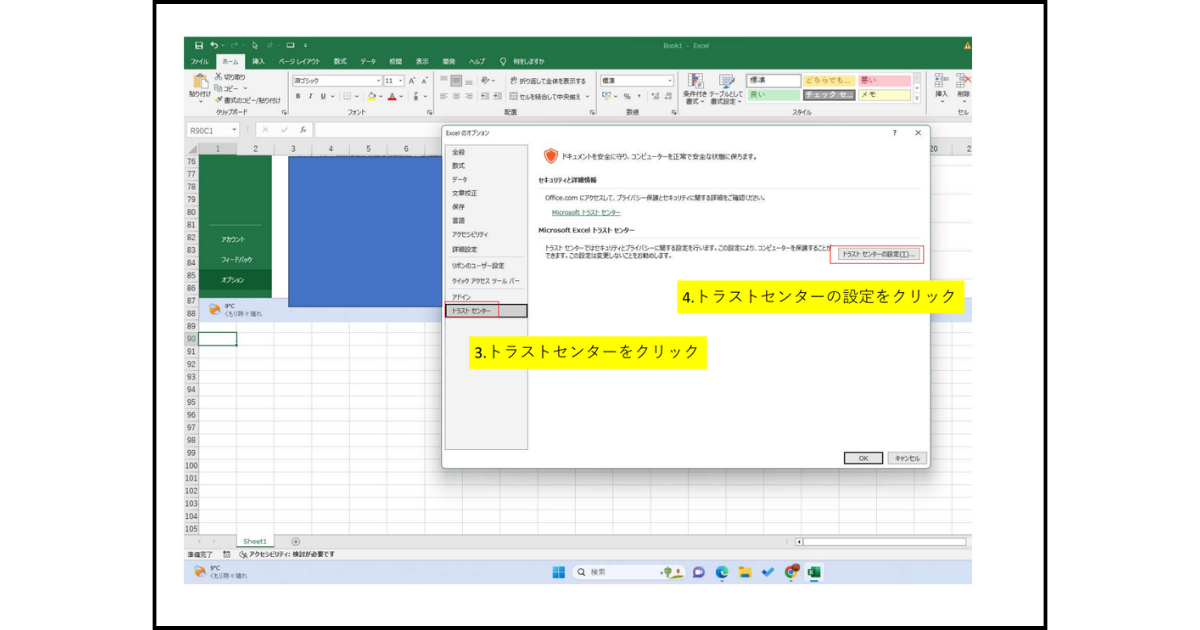Screen dimensions: 1200x630
Task: Click the Insert cells icon
Action: [x=941, y=81]
